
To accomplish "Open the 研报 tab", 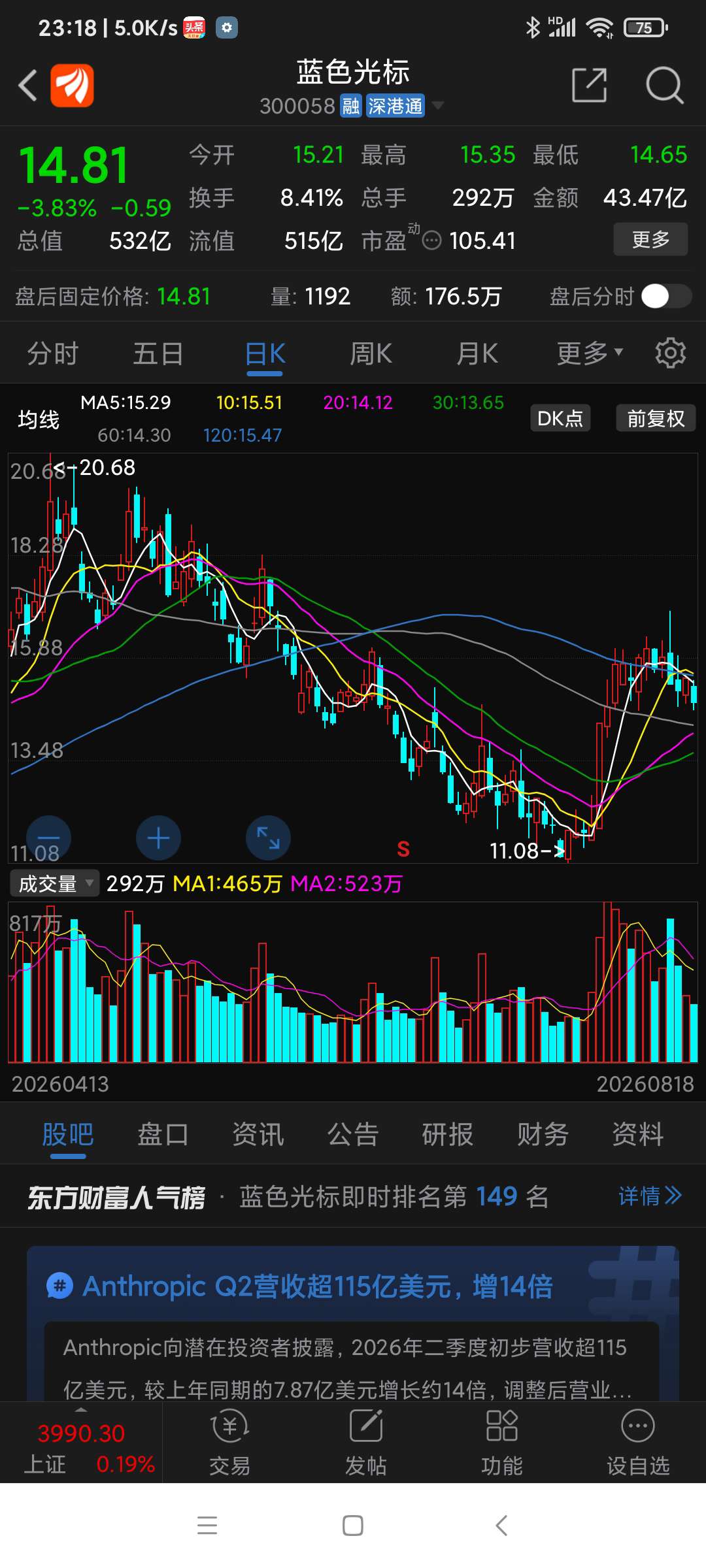I will tap(448, 1135).
